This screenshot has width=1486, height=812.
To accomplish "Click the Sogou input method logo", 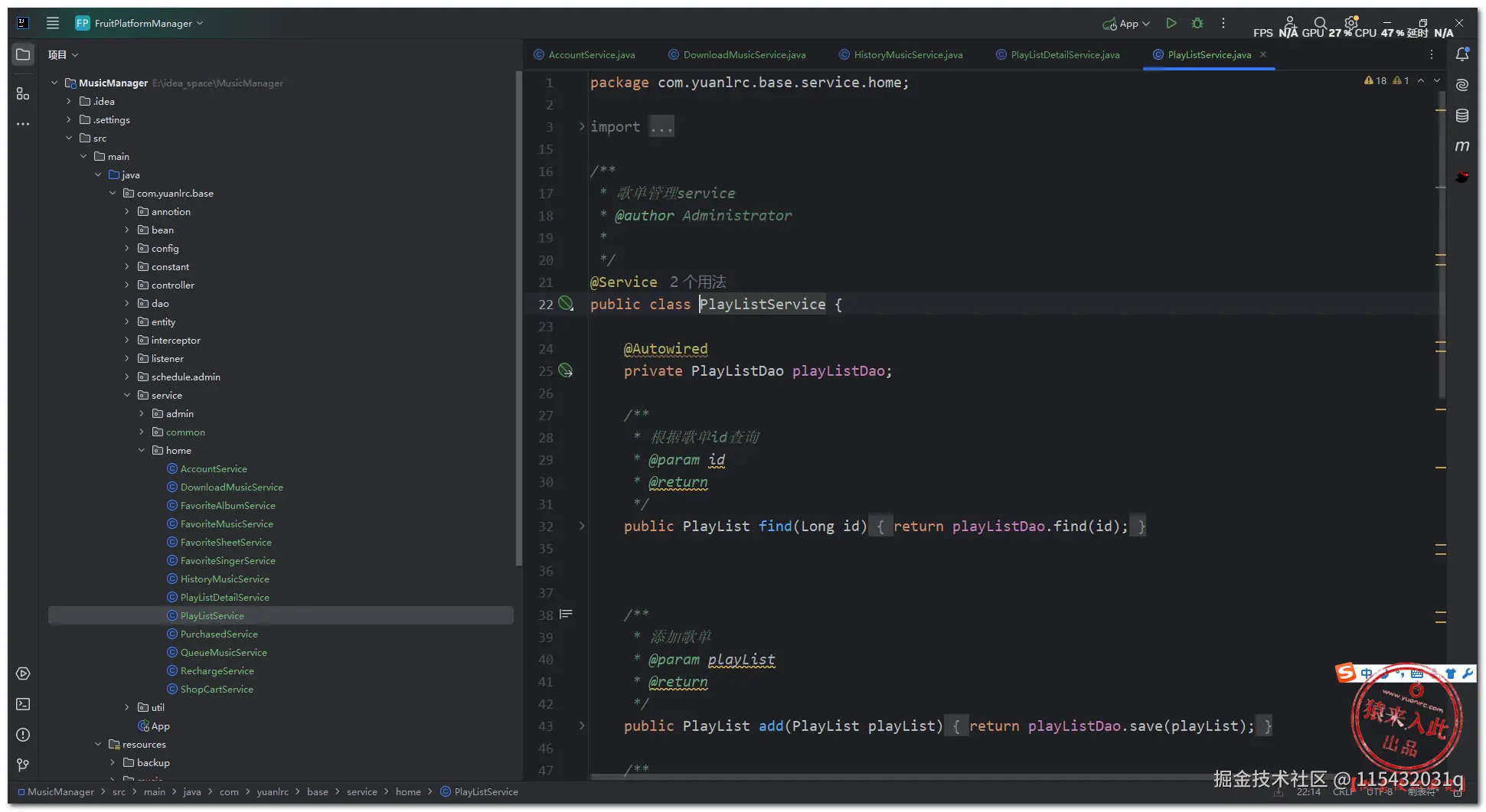I will pyautogui.click(x=1345, y=673).
